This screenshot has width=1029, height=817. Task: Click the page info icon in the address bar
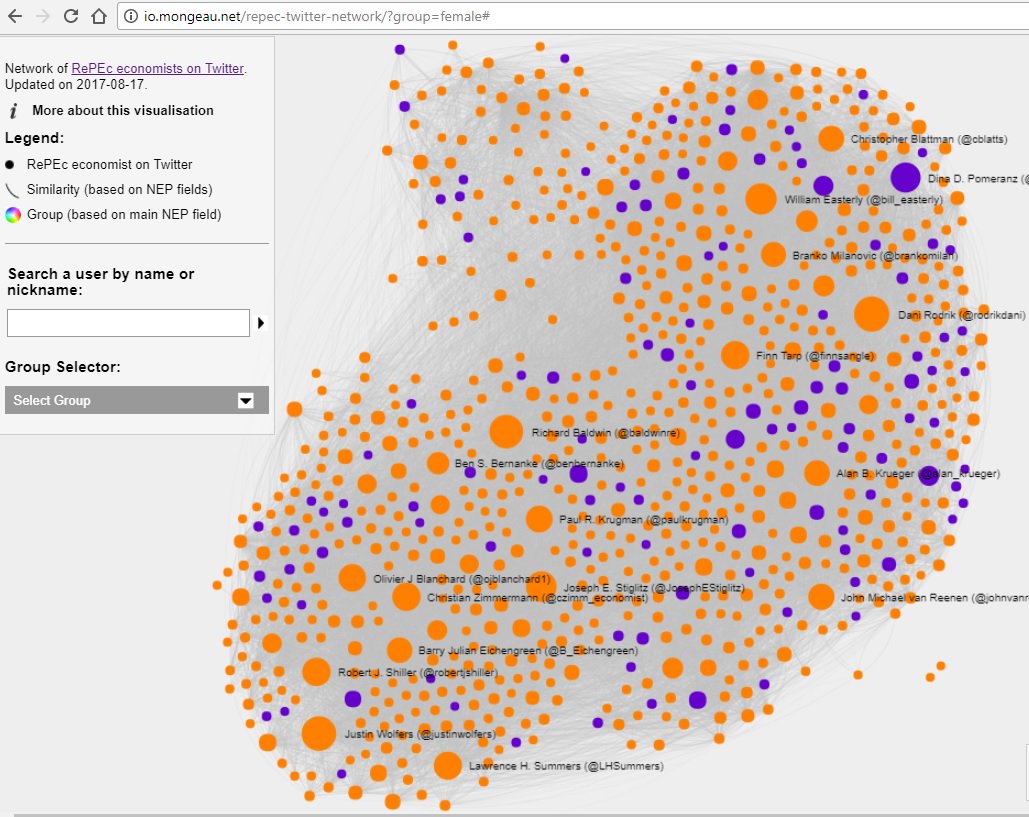pos(132,16)
